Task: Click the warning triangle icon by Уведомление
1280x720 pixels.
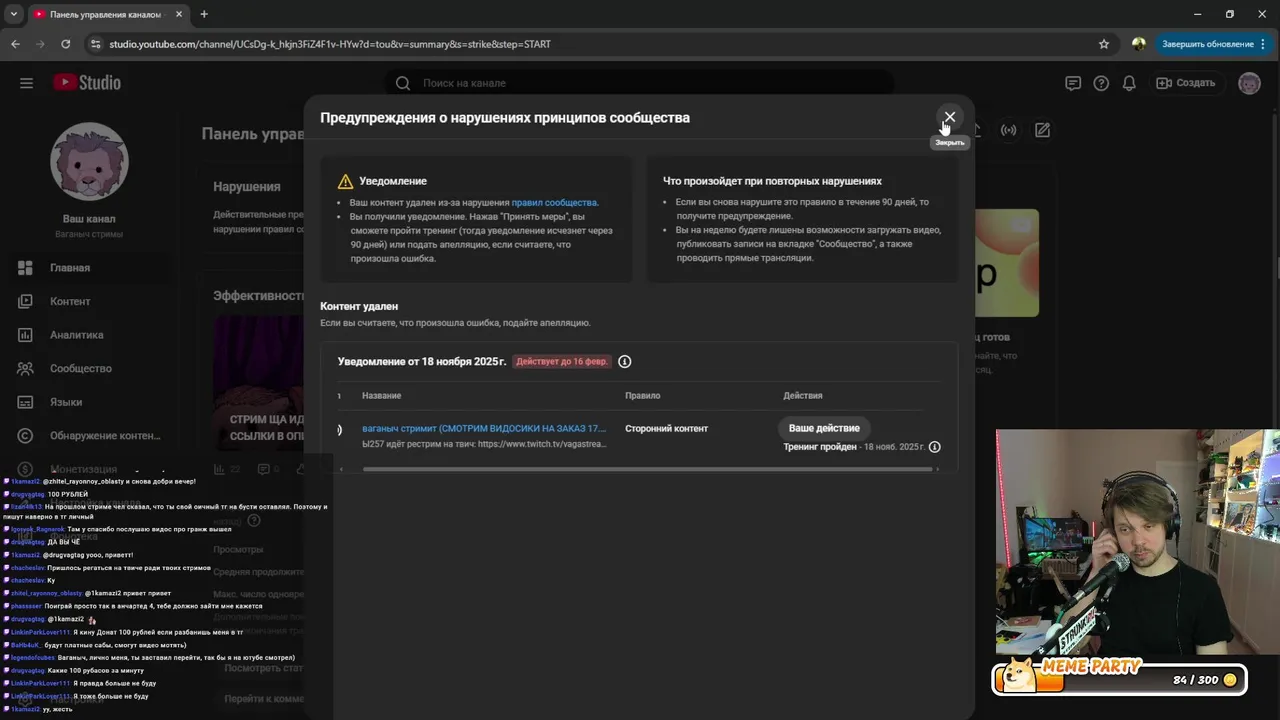Action: tap(345, 181)
